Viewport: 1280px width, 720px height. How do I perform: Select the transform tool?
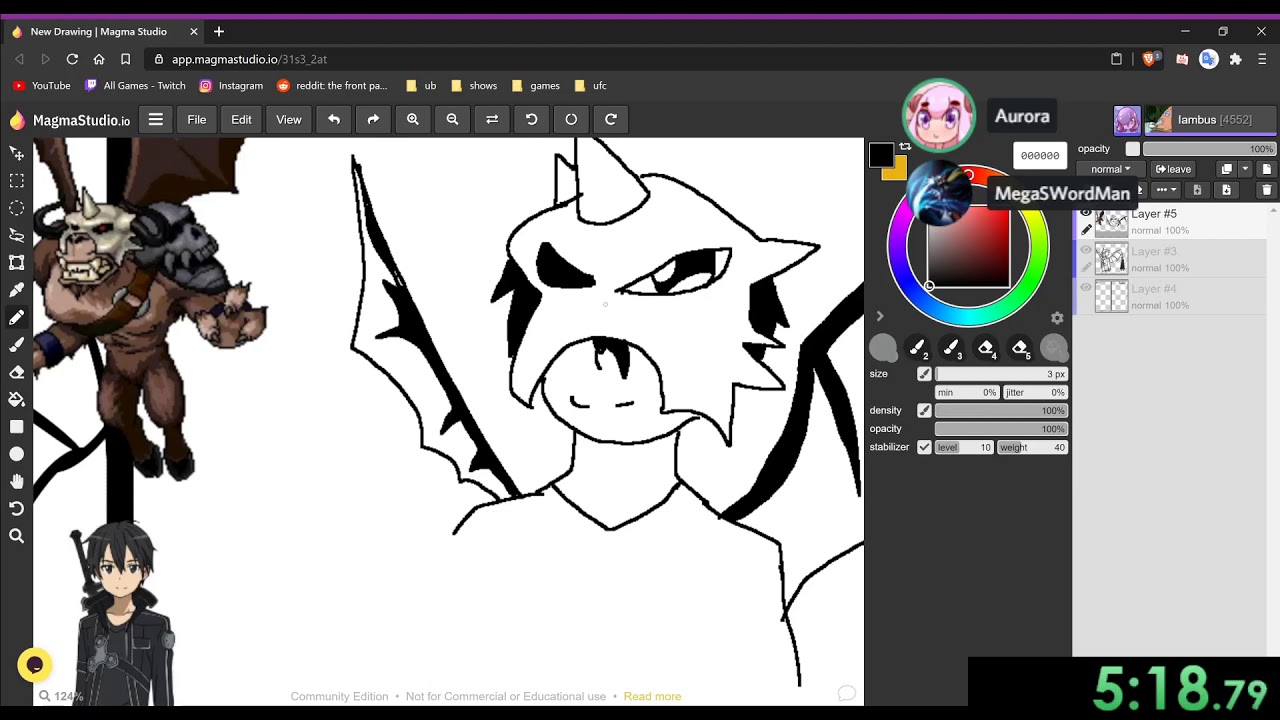[17, 263]
